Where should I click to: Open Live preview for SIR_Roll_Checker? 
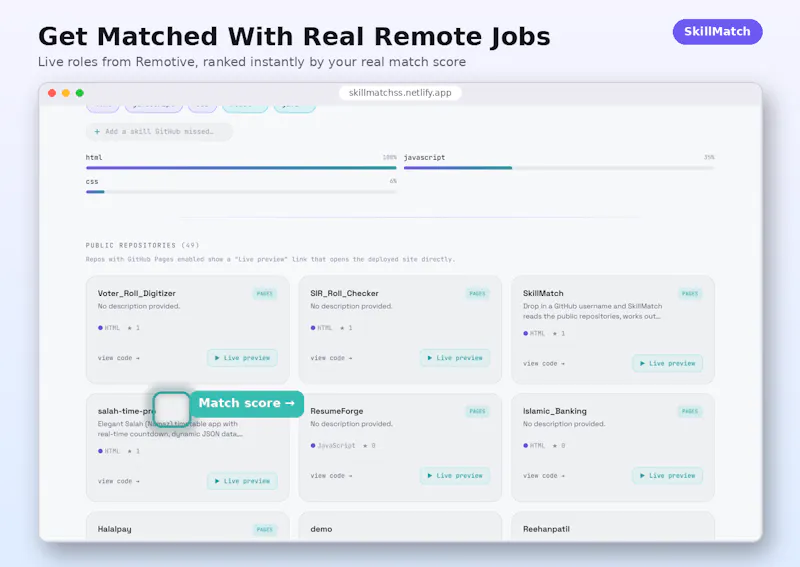point(455,358)
